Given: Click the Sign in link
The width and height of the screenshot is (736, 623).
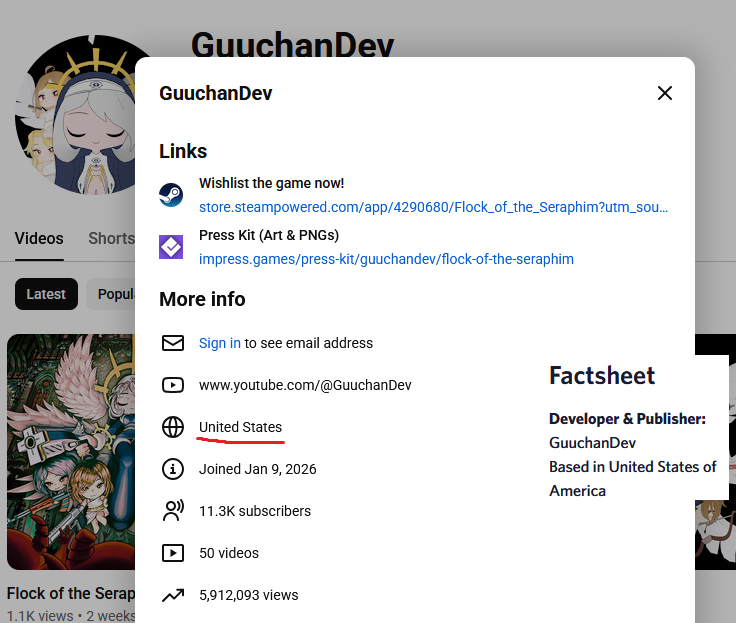Looking at the screenshot, I should [220, 343].
